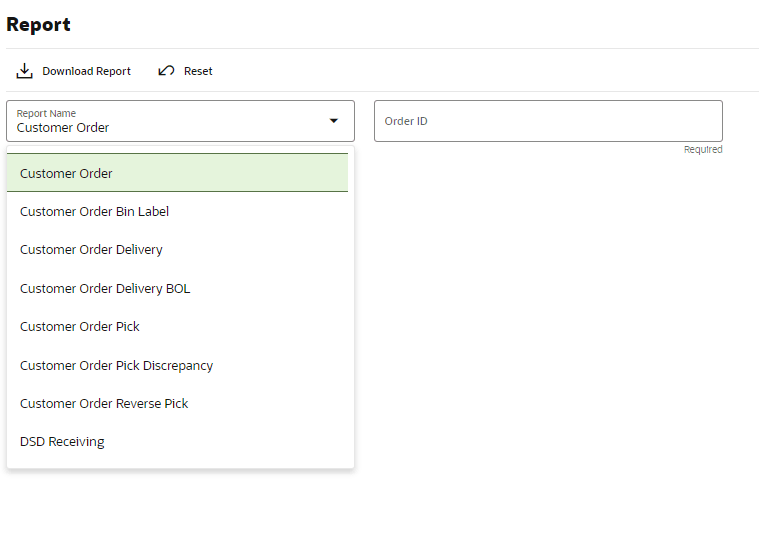
Task: Click the Report Name field label
Action: click(46, 113)
